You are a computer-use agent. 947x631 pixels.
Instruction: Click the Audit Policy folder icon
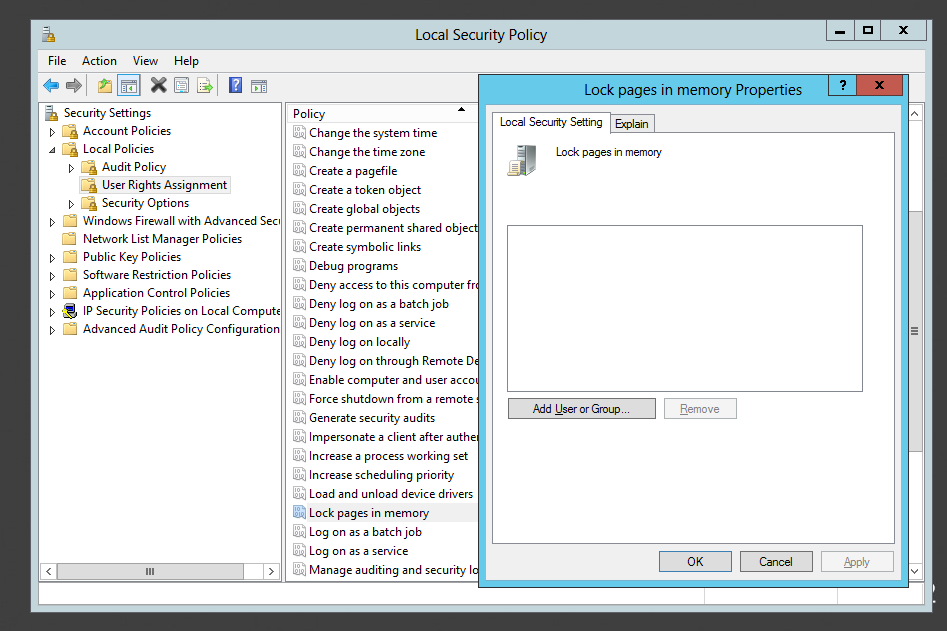coord(89,167)
